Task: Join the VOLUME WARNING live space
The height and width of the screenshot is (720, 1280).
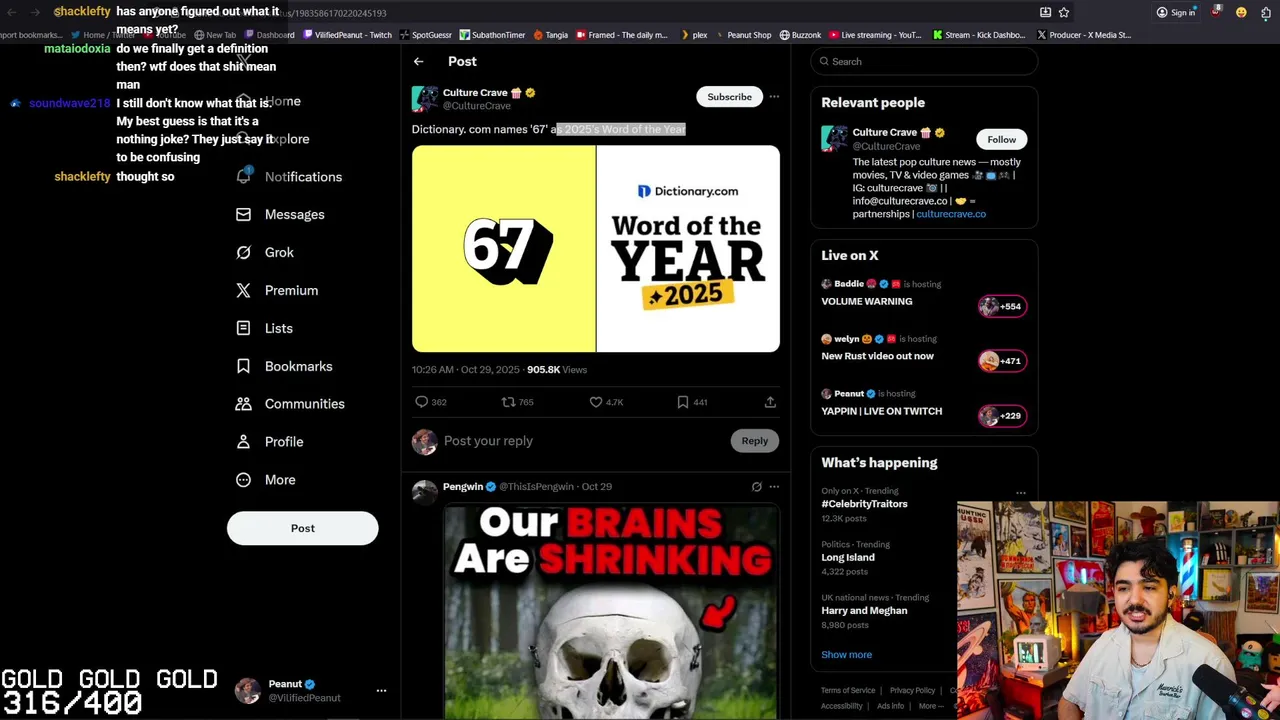Action: click(867, 301)
